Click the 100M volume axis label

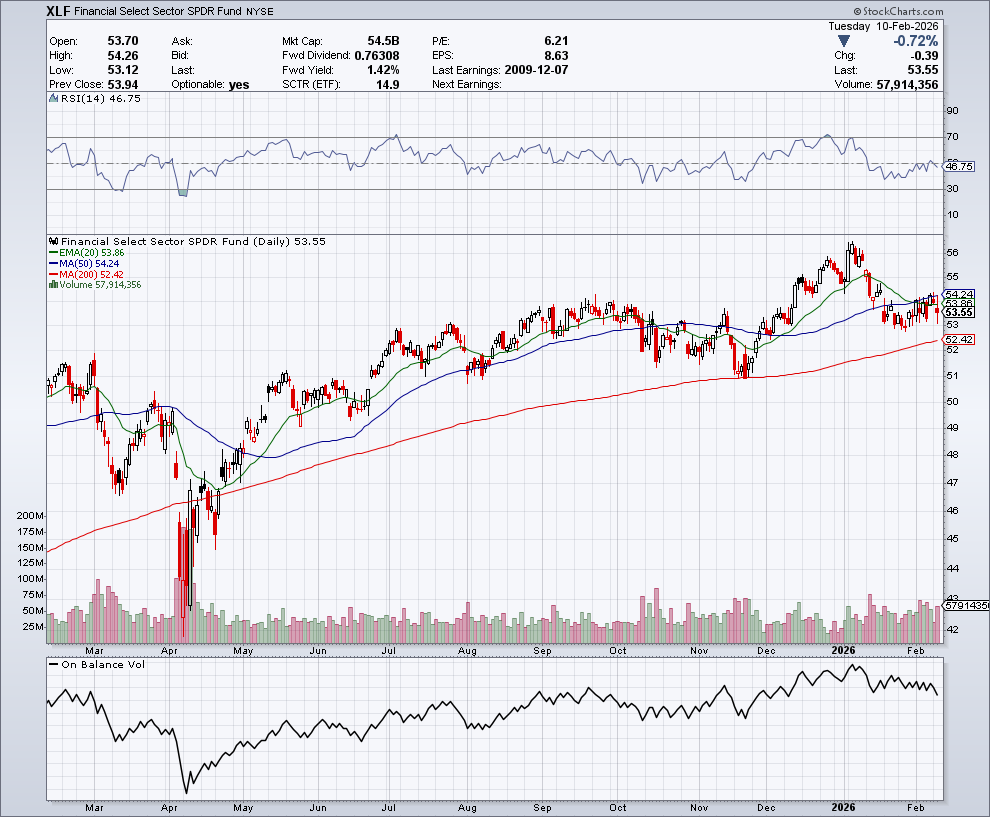click(30, 579)
